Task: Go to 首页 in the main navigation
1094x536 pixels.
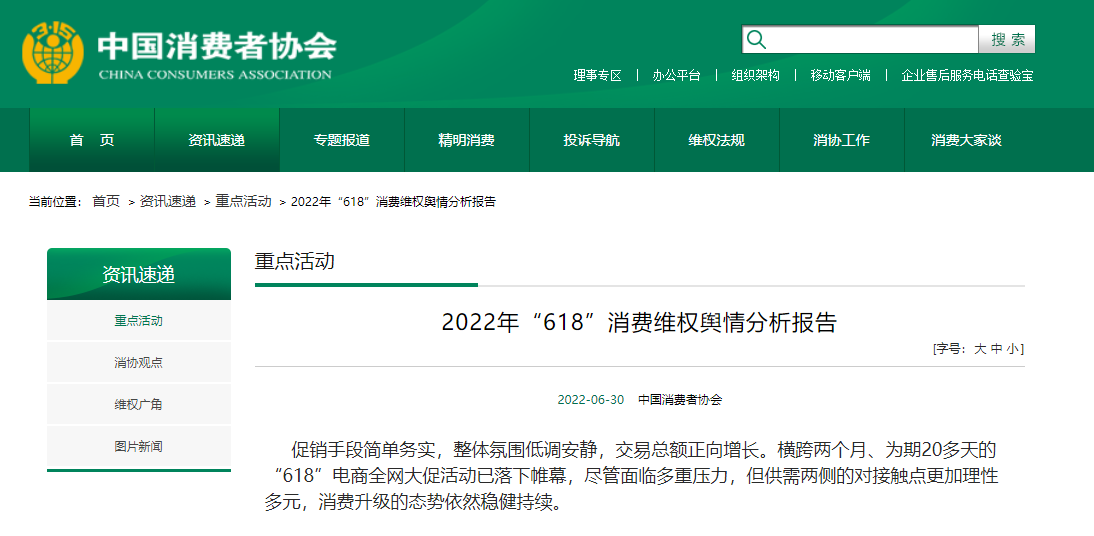Action: click(91, 140)
